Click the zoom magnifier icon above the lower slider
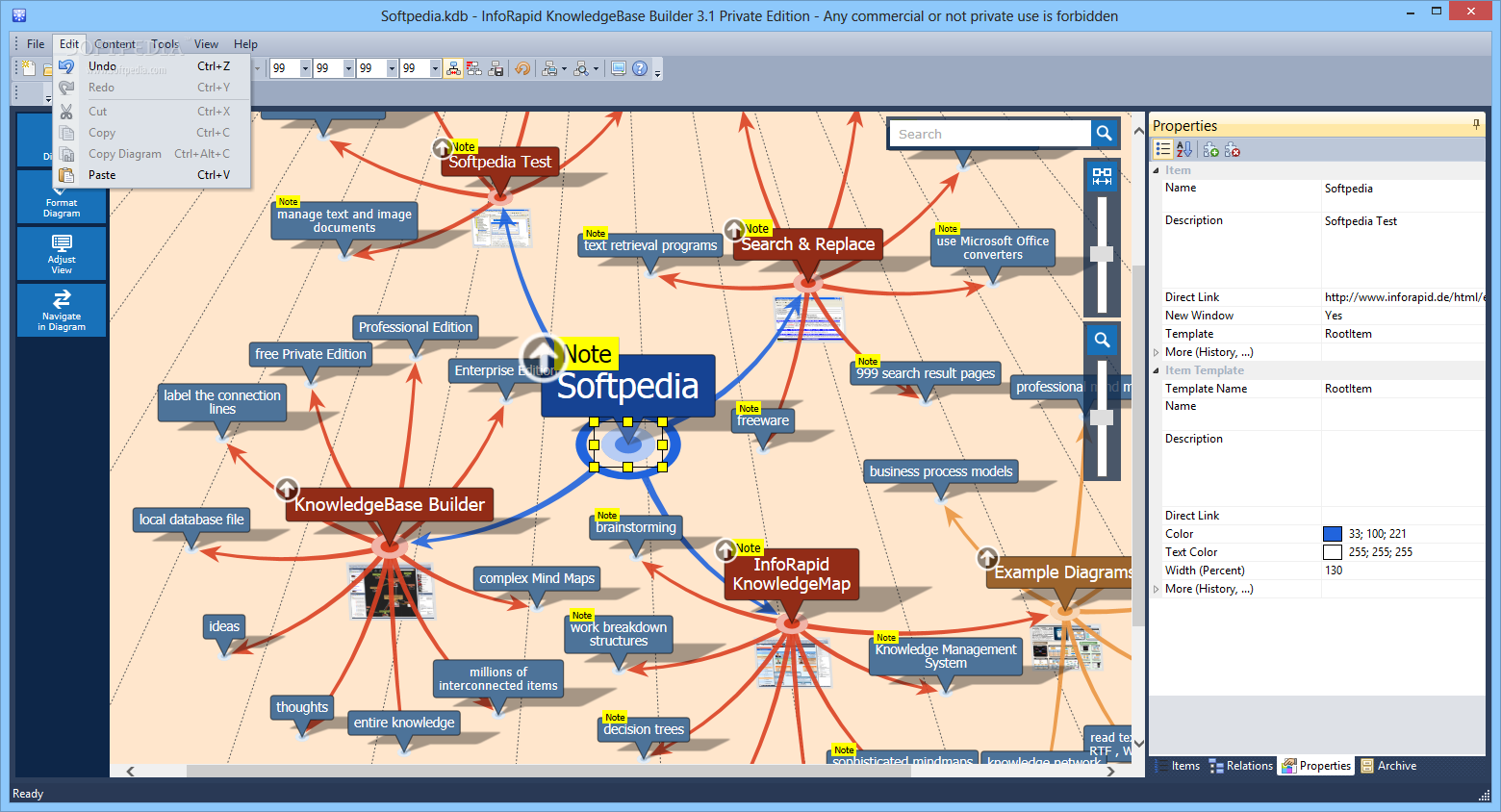 tap(1103, 340)
